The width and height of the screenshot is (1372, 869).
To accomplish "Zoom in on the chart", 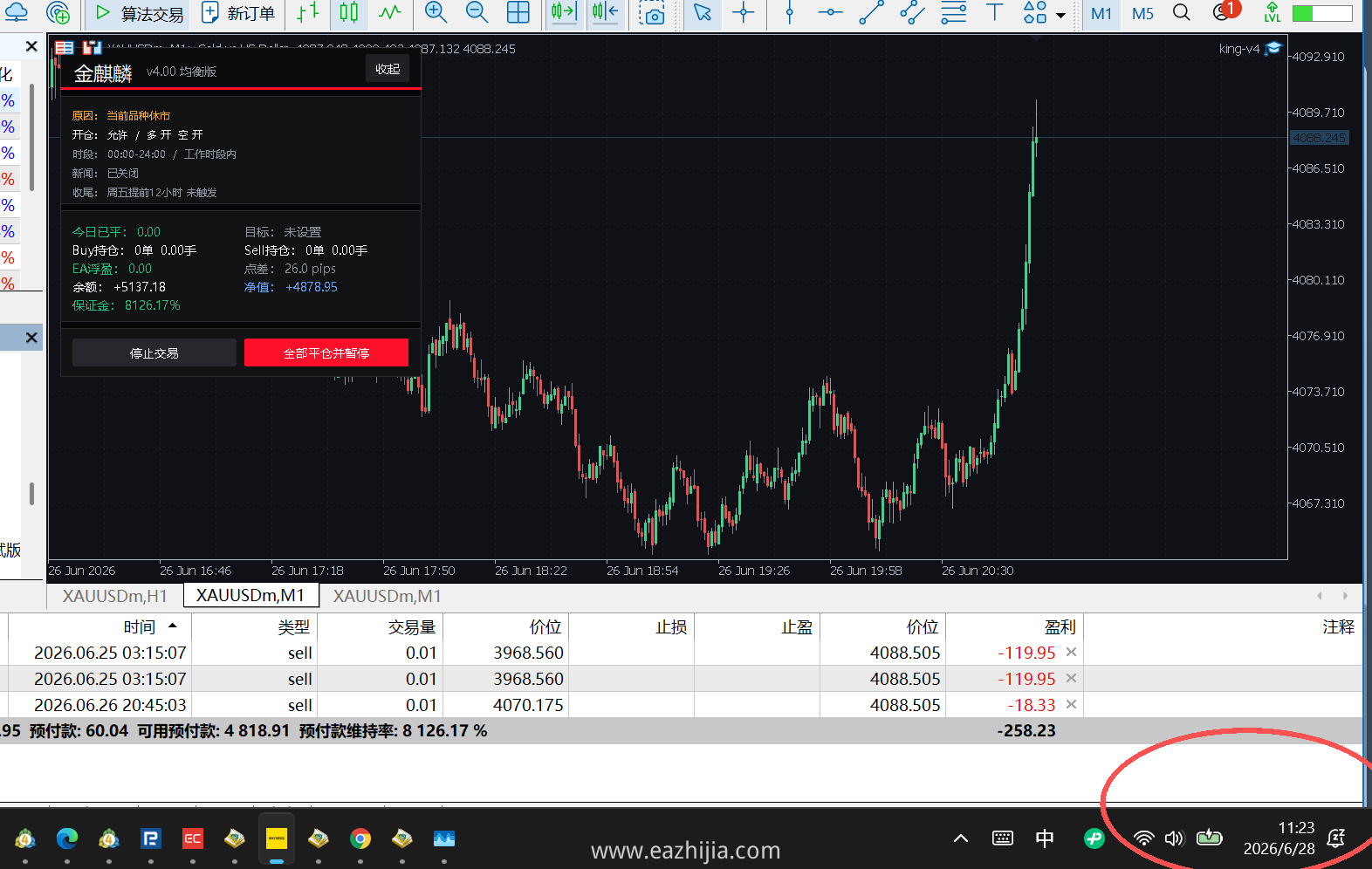I will [x=436, y=12].
